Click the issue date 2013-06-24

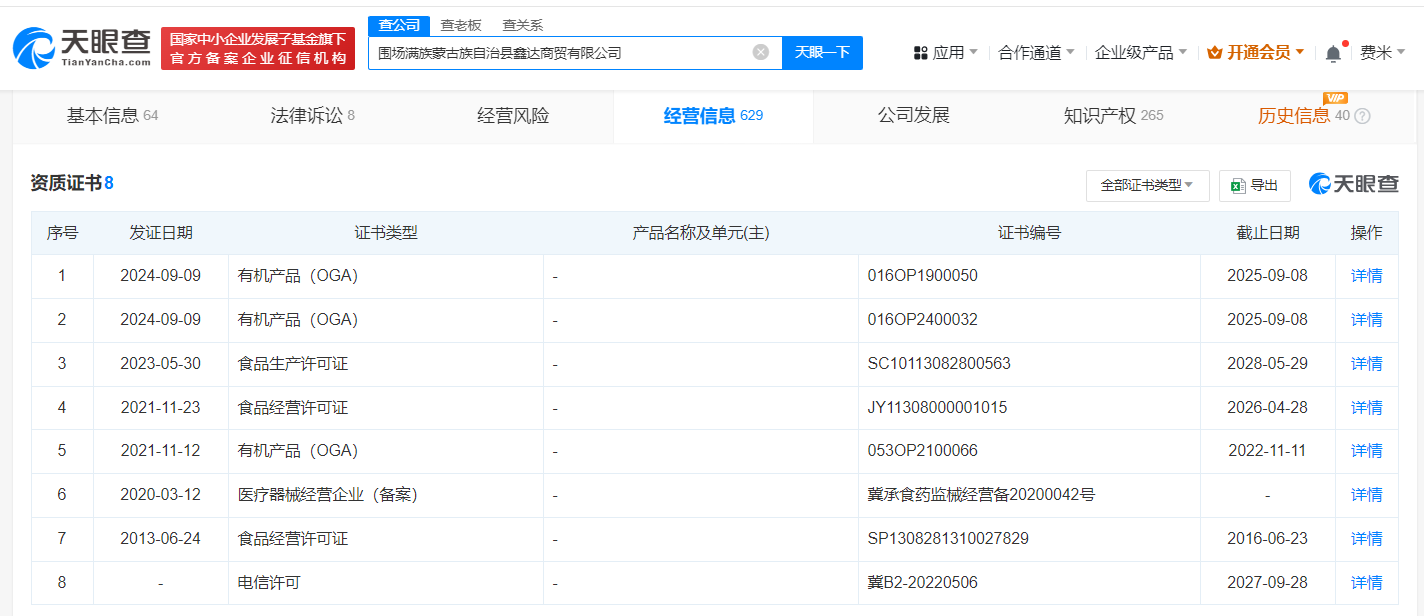coord(160,539)
